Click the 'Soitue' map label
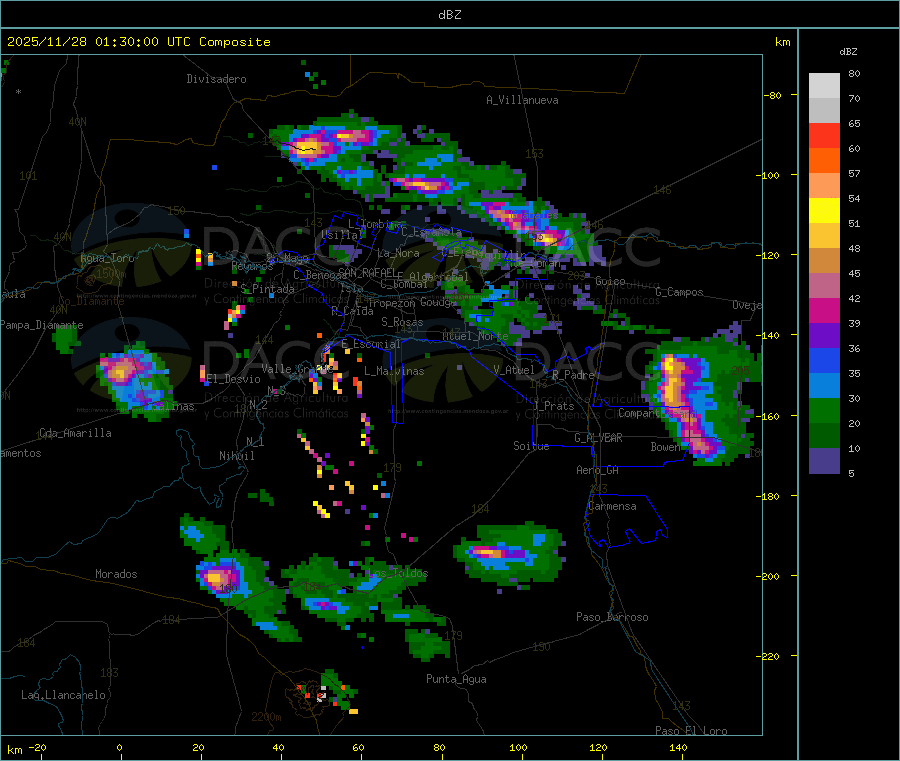 coord(531,446)
